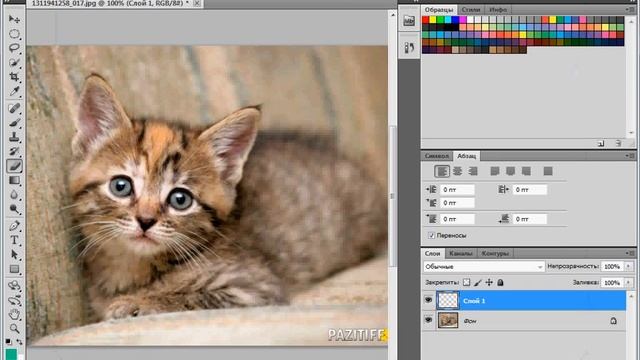Click the Непрозрачность 100% value field
640x360 pixels.
tap(612, 266)
